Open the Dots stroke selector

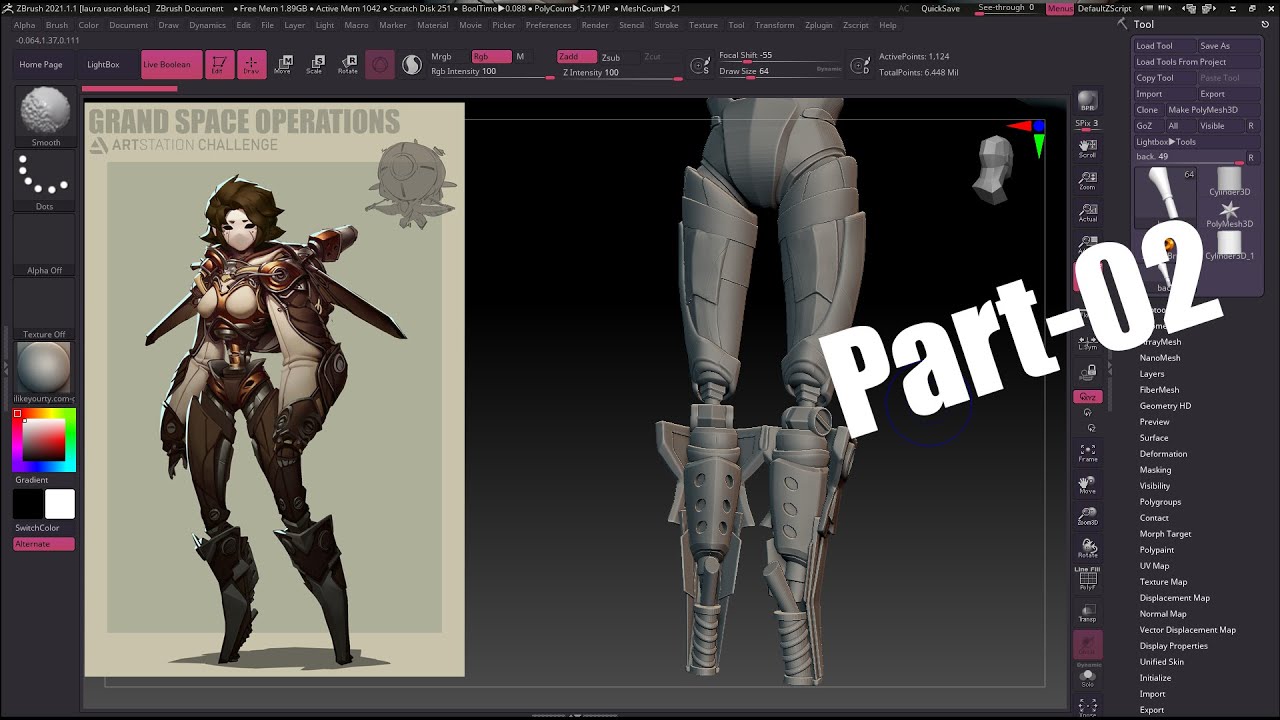[44, 181]
